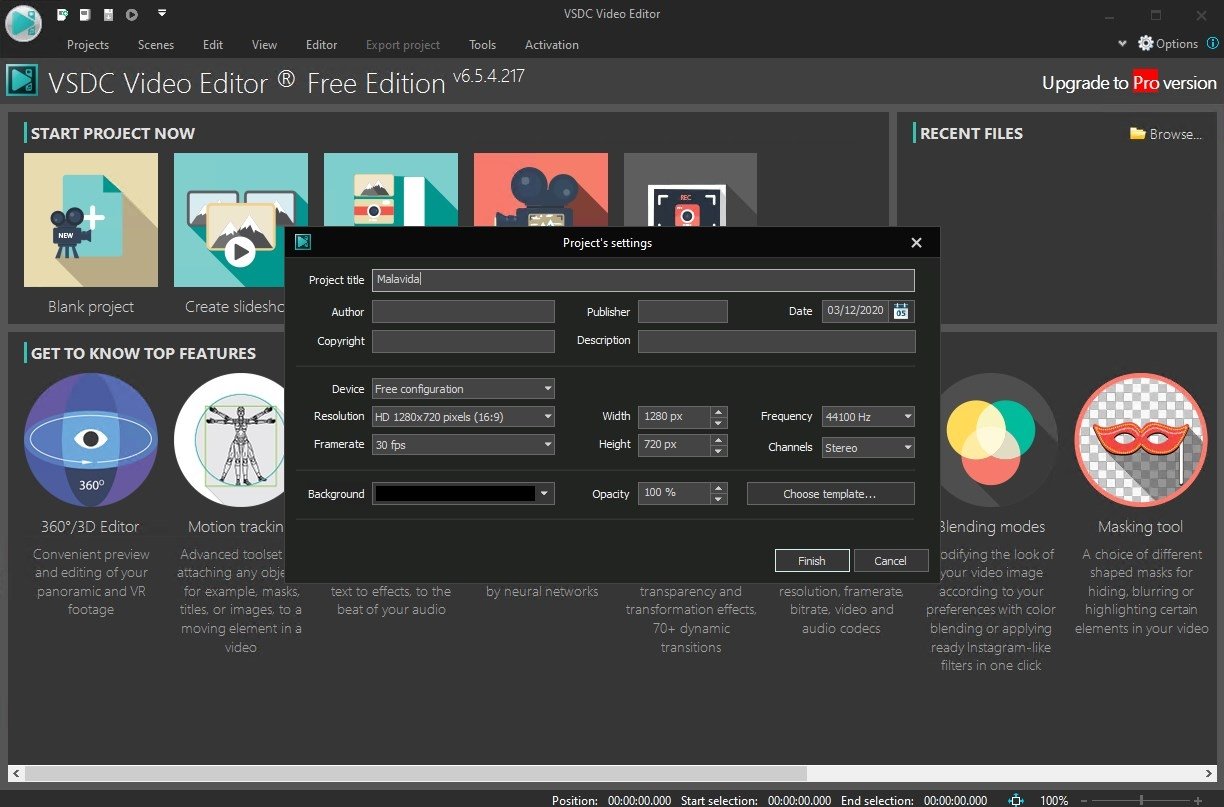1224x807 pixels.
Task: Open the Activation menu
Action: pyautogui.click(x=552, y=44)
